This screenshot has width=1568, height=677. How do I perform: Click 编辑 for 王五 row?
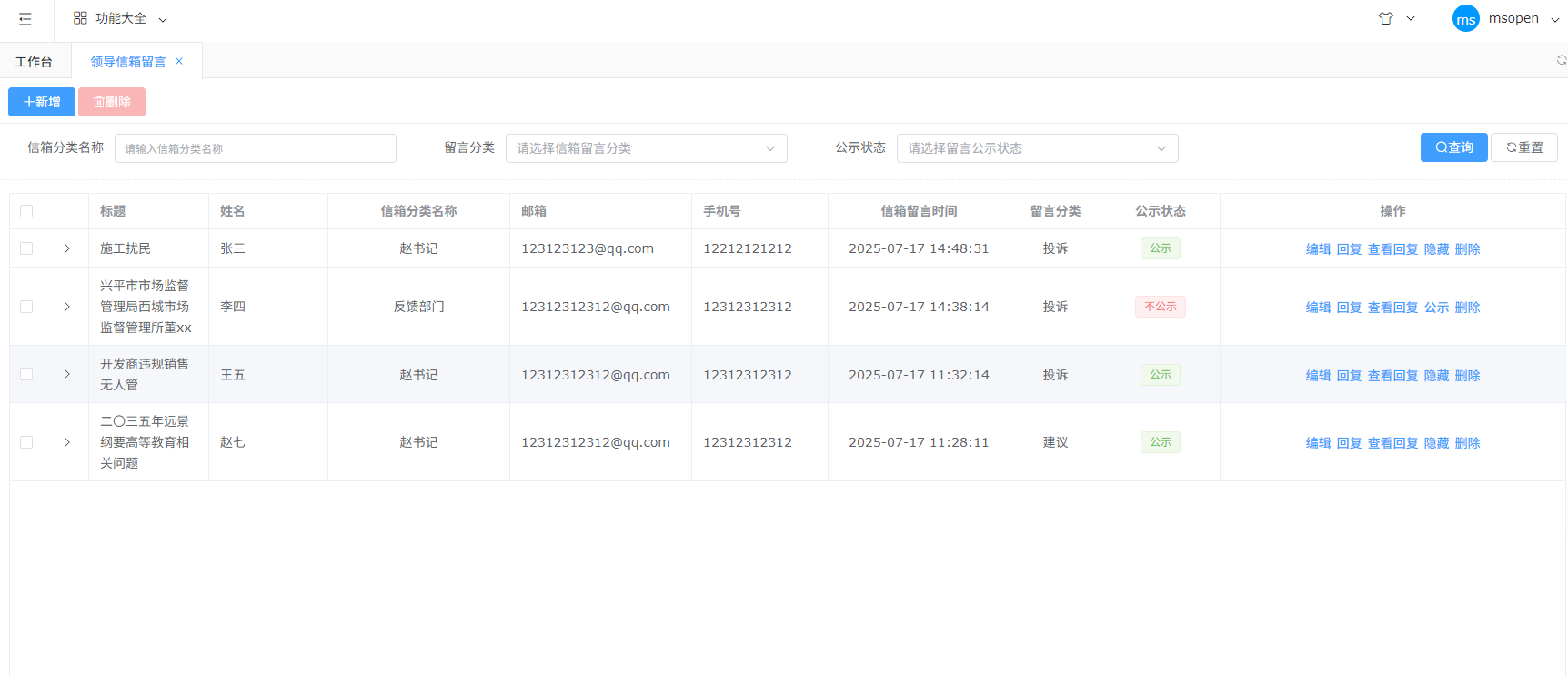pos(1318,376)
